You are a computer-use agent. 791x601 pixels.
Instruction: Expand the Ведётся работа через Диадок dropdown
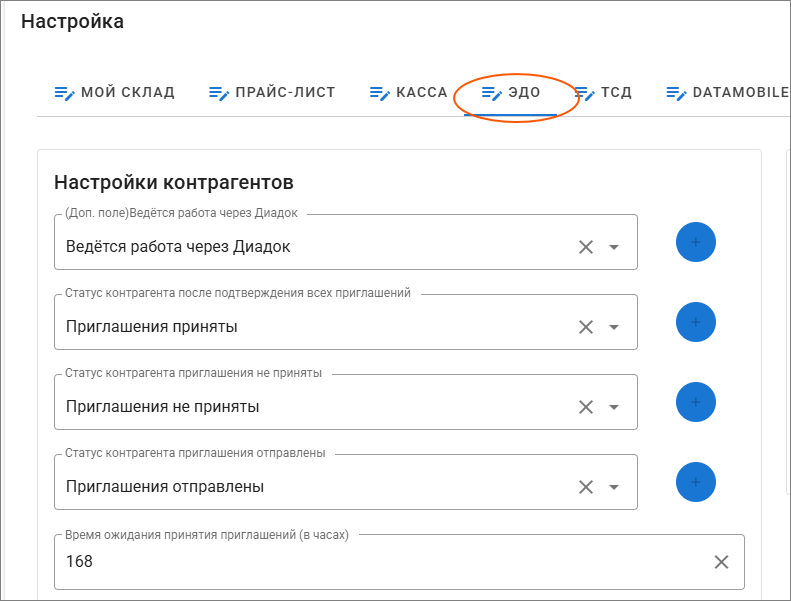tap(614, 247)
